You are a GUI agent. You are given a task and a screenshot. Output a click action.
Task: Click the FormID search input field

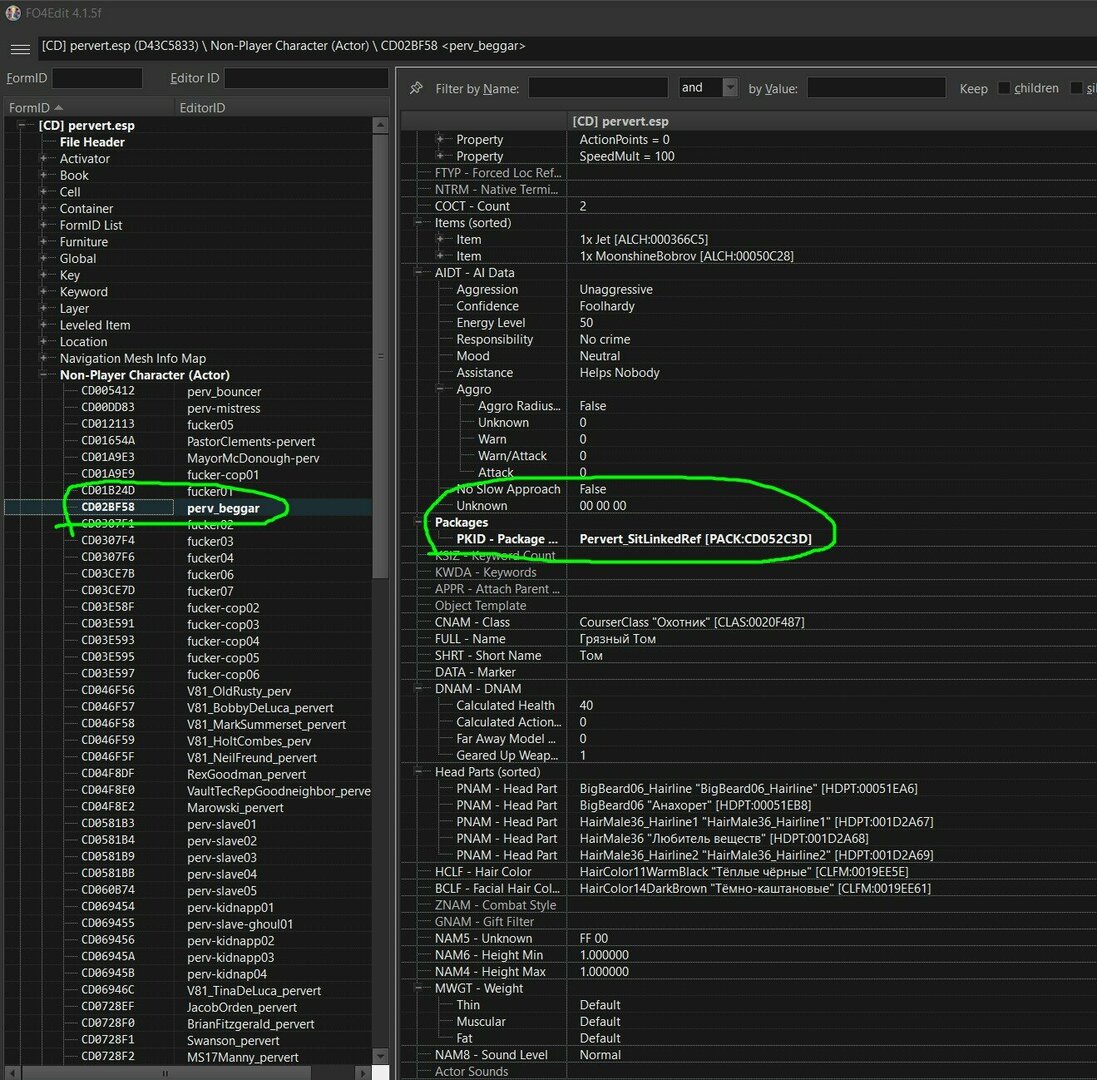[97, 78]
